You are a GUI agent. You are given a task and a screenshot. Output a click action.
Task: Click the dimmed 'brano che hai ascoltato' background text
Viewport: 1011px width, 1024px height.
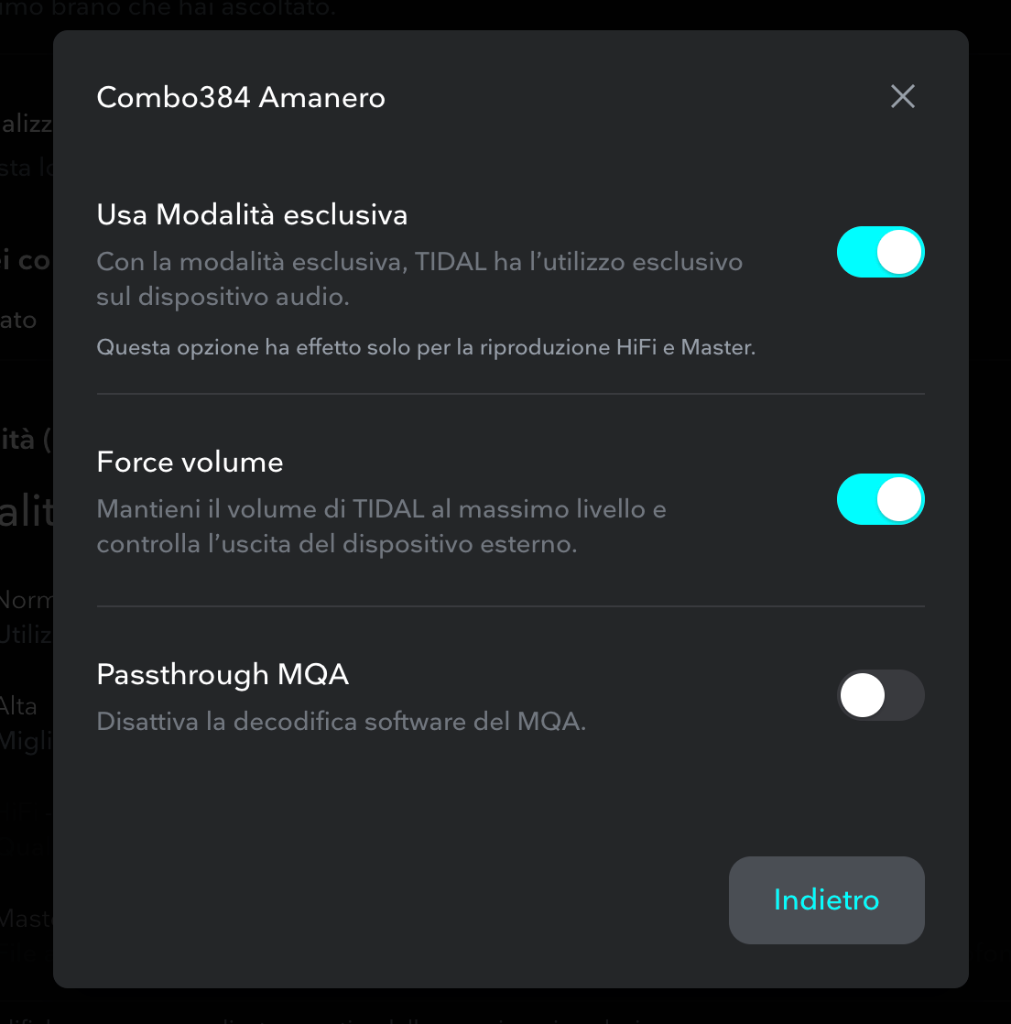pos(204,8)
